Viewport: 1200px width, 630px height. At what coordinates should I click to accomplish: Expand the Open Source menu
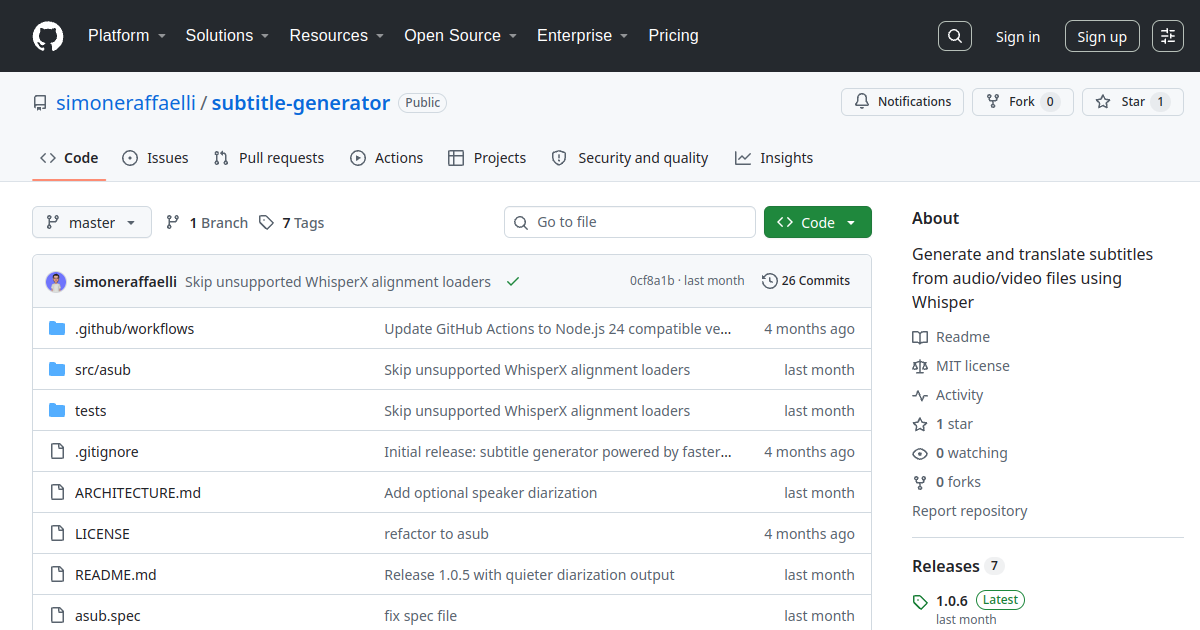click(460, 35)
